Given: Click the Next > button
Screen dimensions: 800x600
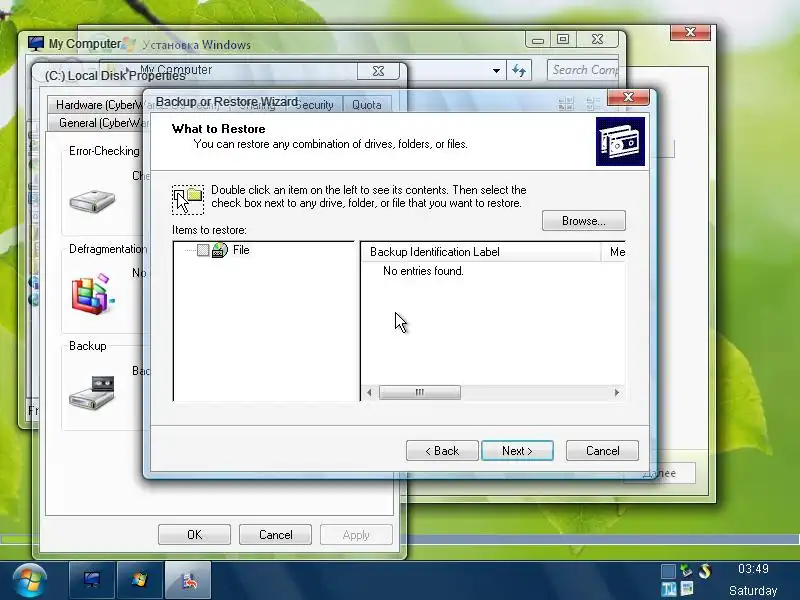Looking at the screenshot, I should click(517, 451).
